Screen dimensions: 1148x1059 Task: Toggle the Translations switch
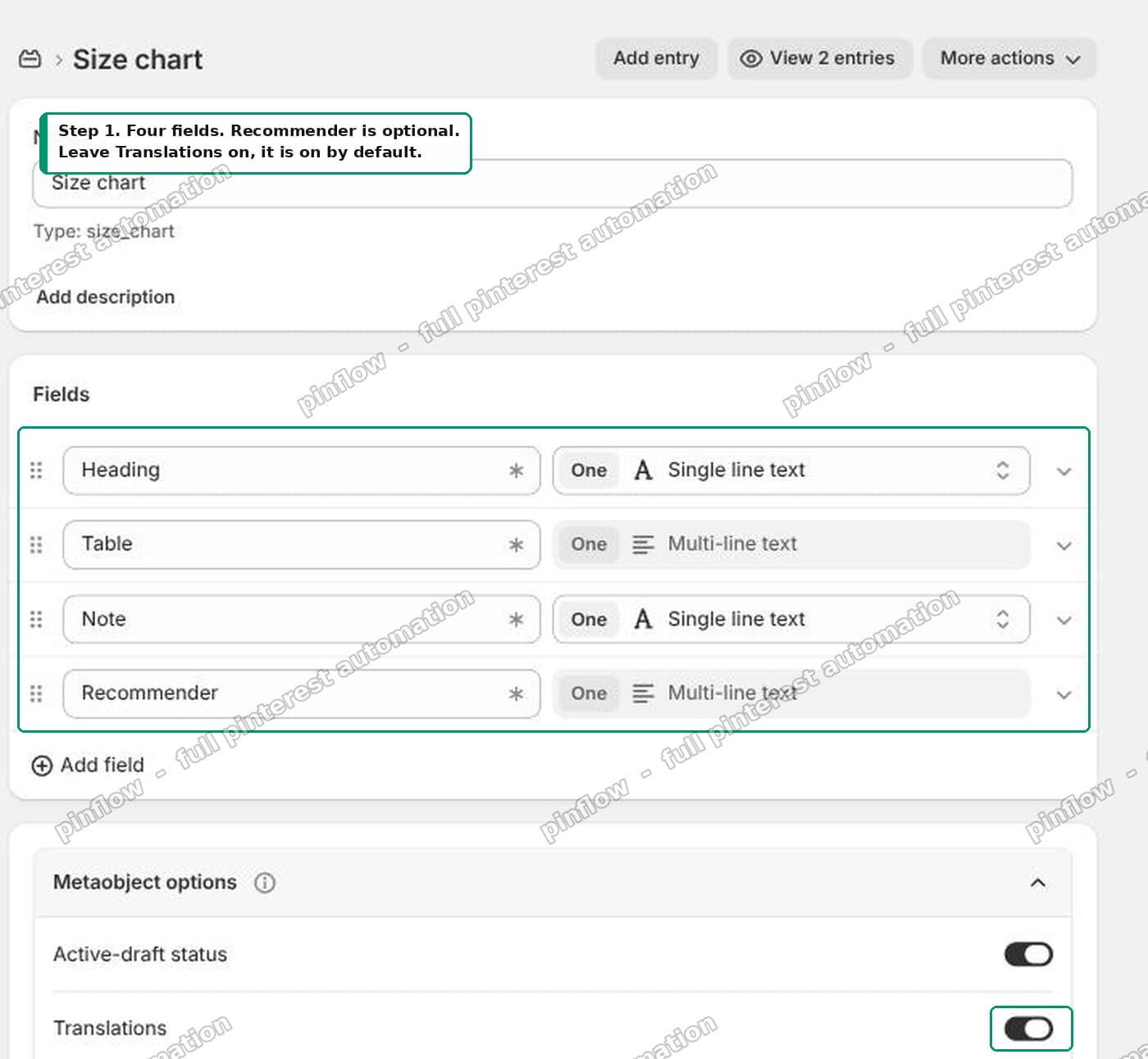coord(1028,1029)
